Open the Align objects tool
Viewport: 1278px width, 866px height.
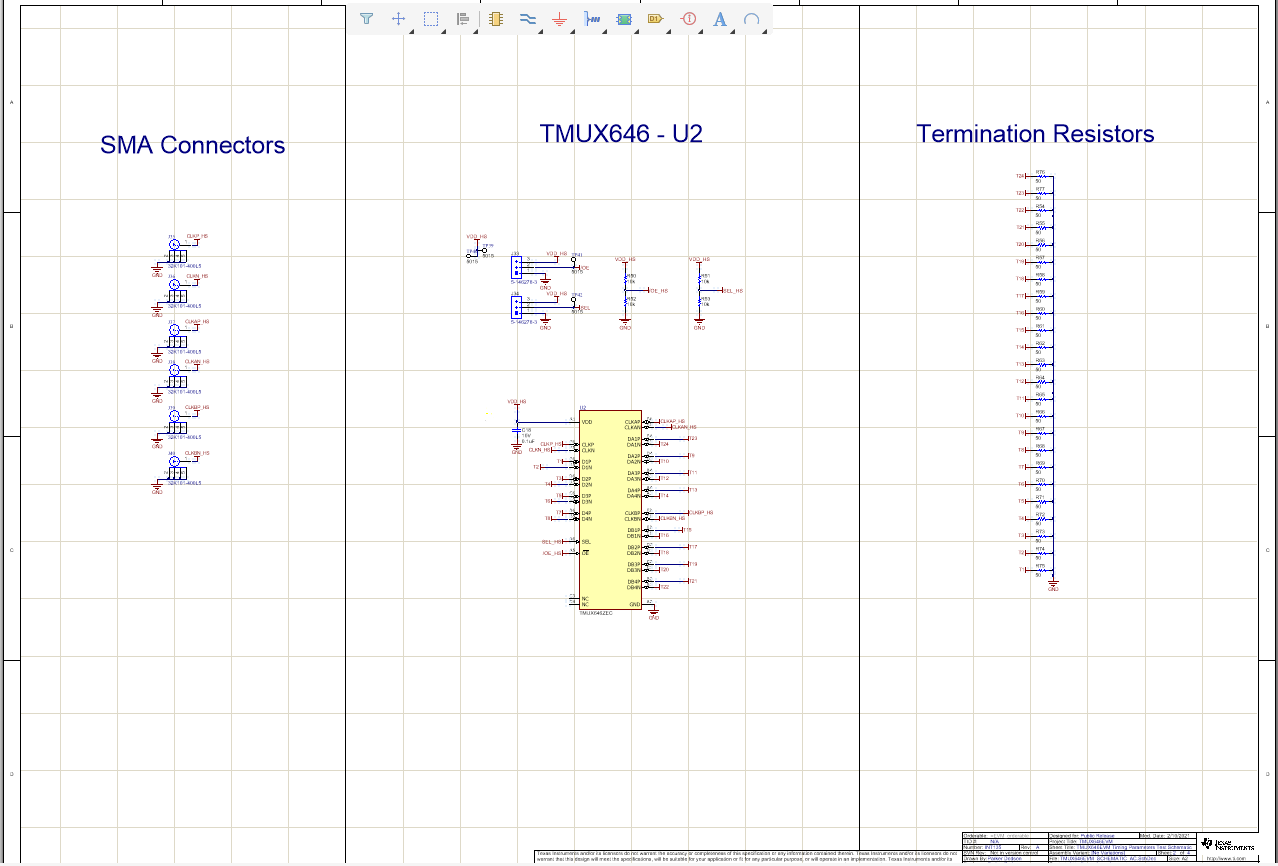point(462,18)
